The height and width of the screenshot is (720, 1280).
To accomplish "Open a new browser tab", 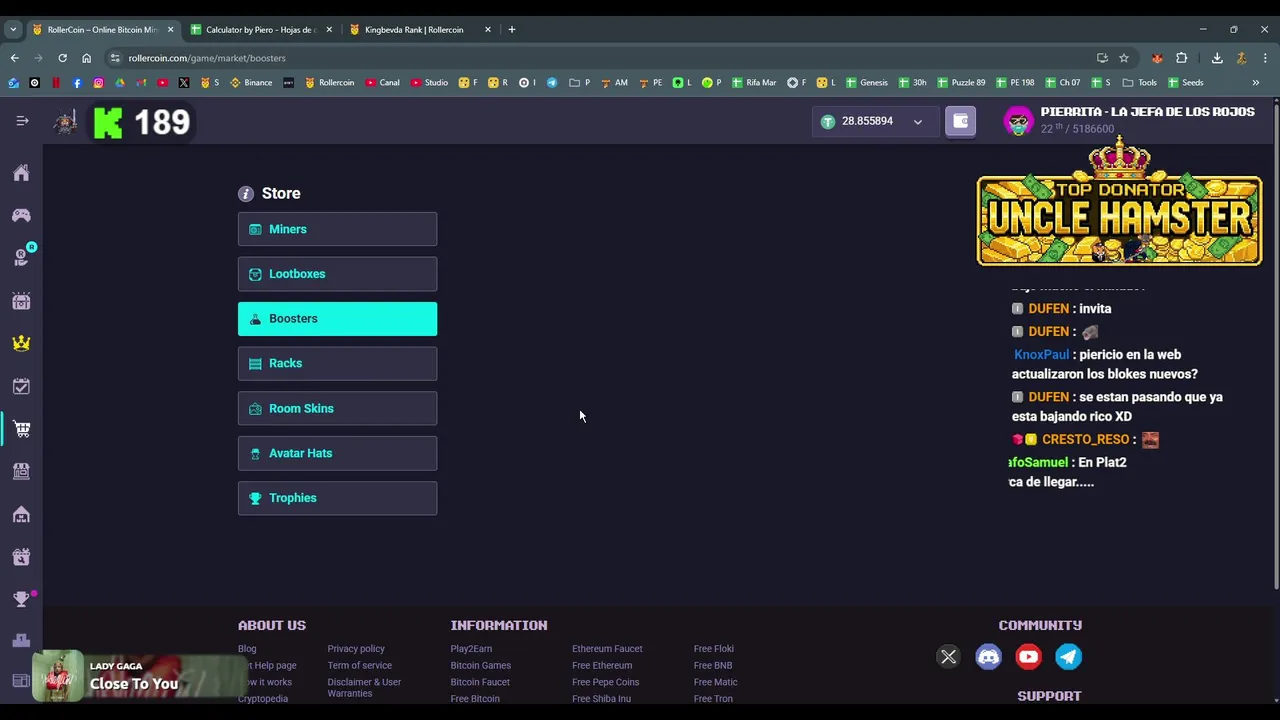I will pos(511,30).
